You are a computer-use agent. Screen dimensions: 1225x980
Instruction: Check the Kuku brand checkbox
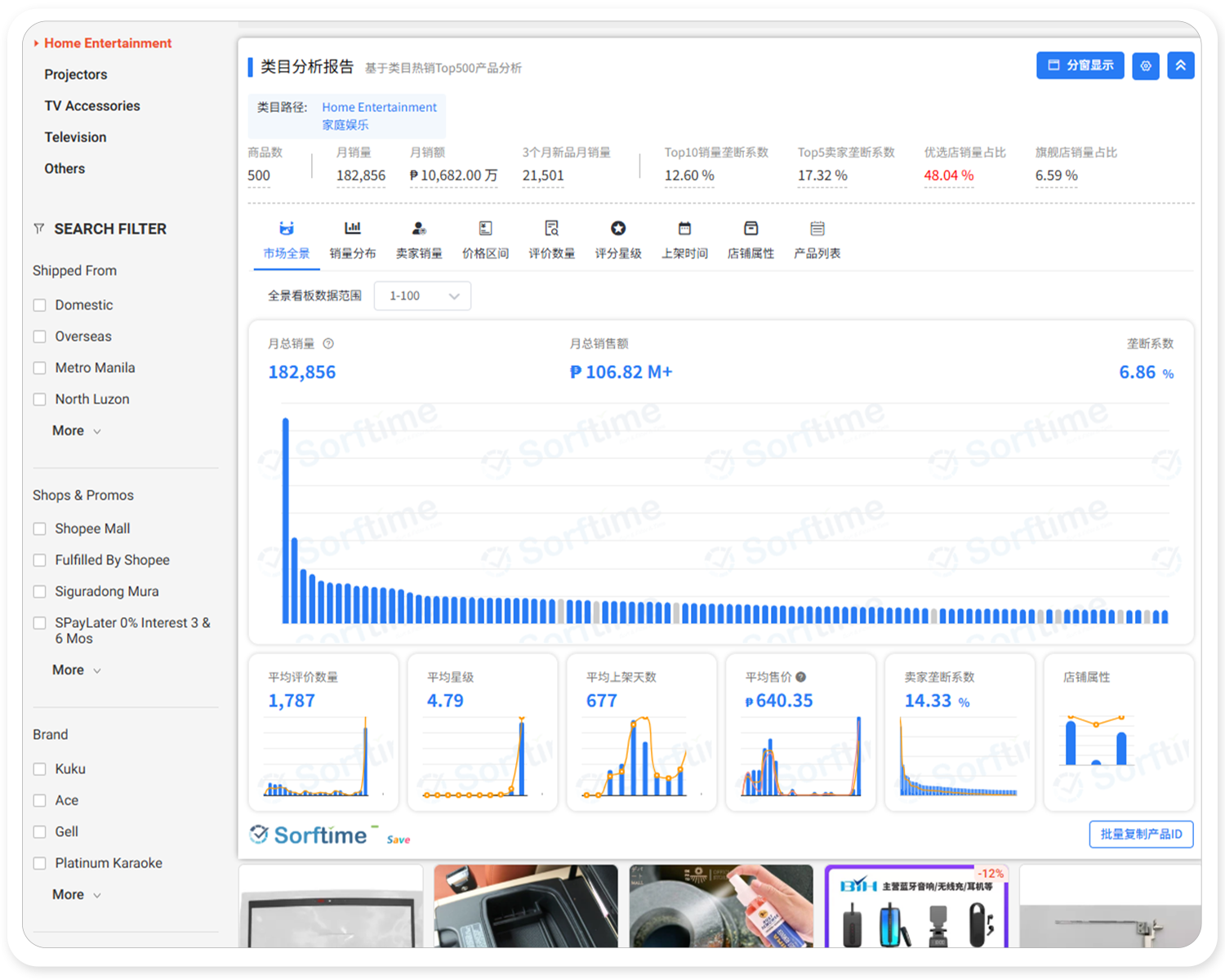point(39,768)
